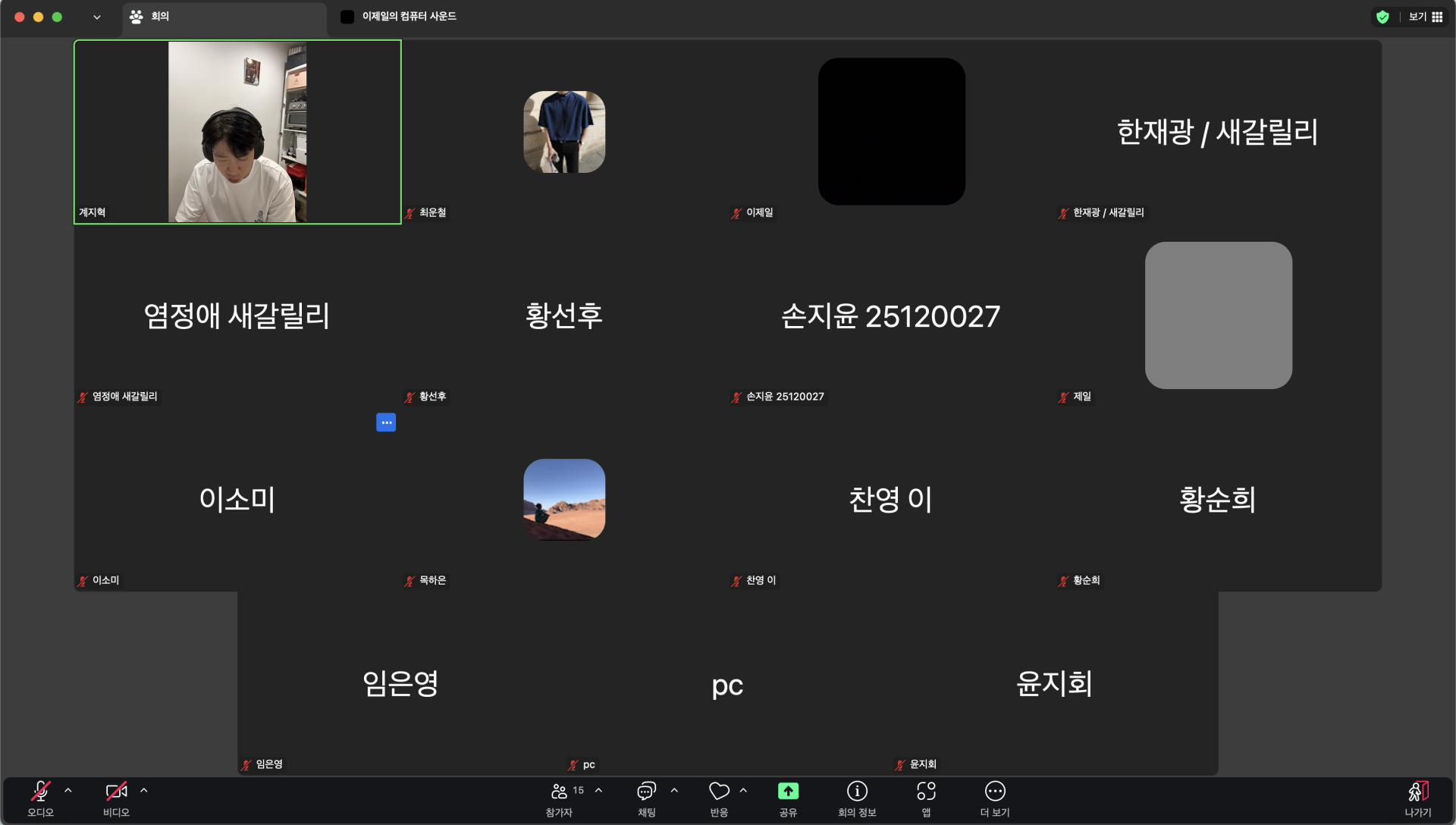
Task: Click the grid icon next to 보기
Action: pyautogui.click(x=1437, y=17)
